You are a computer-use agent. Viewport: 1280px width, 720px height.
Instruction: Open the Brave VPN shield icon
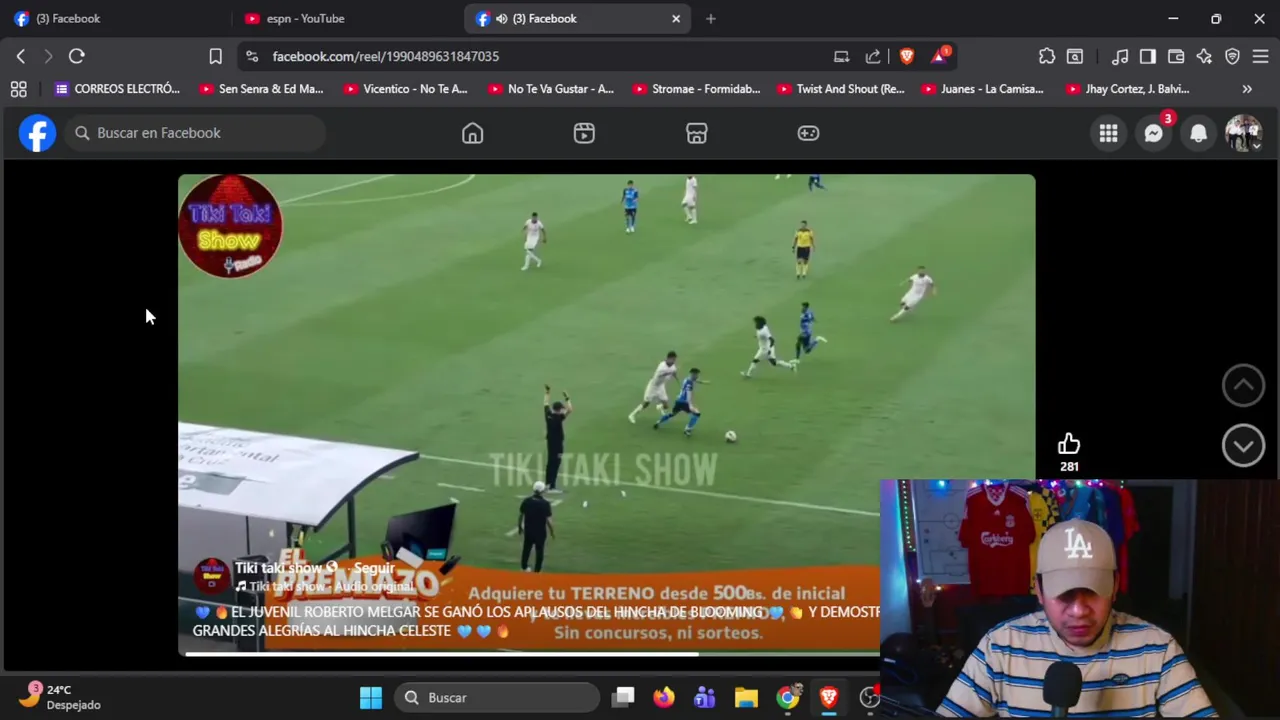[1232, 56]
